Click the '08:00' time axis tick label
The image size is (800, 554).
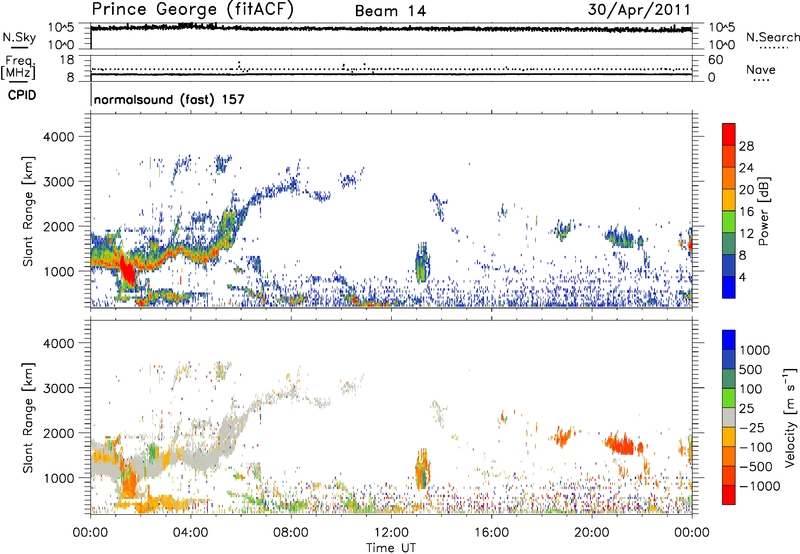[291, 533]
